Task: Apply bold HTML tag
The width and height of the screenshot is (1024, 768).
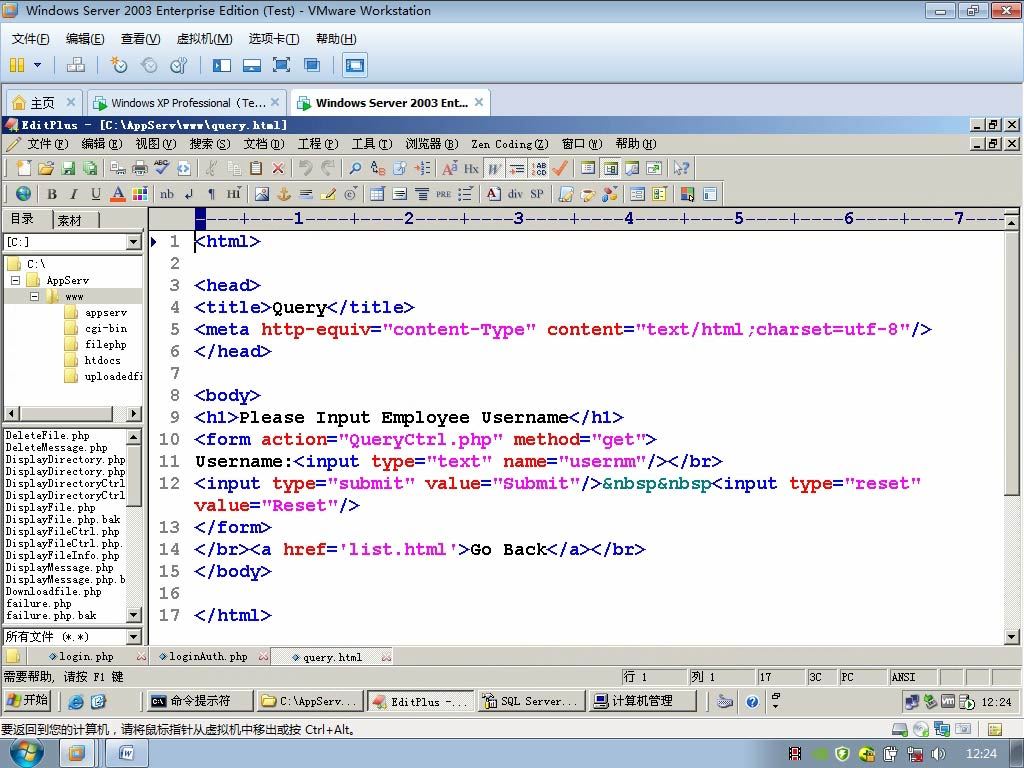Action: (x=52, y=194)
